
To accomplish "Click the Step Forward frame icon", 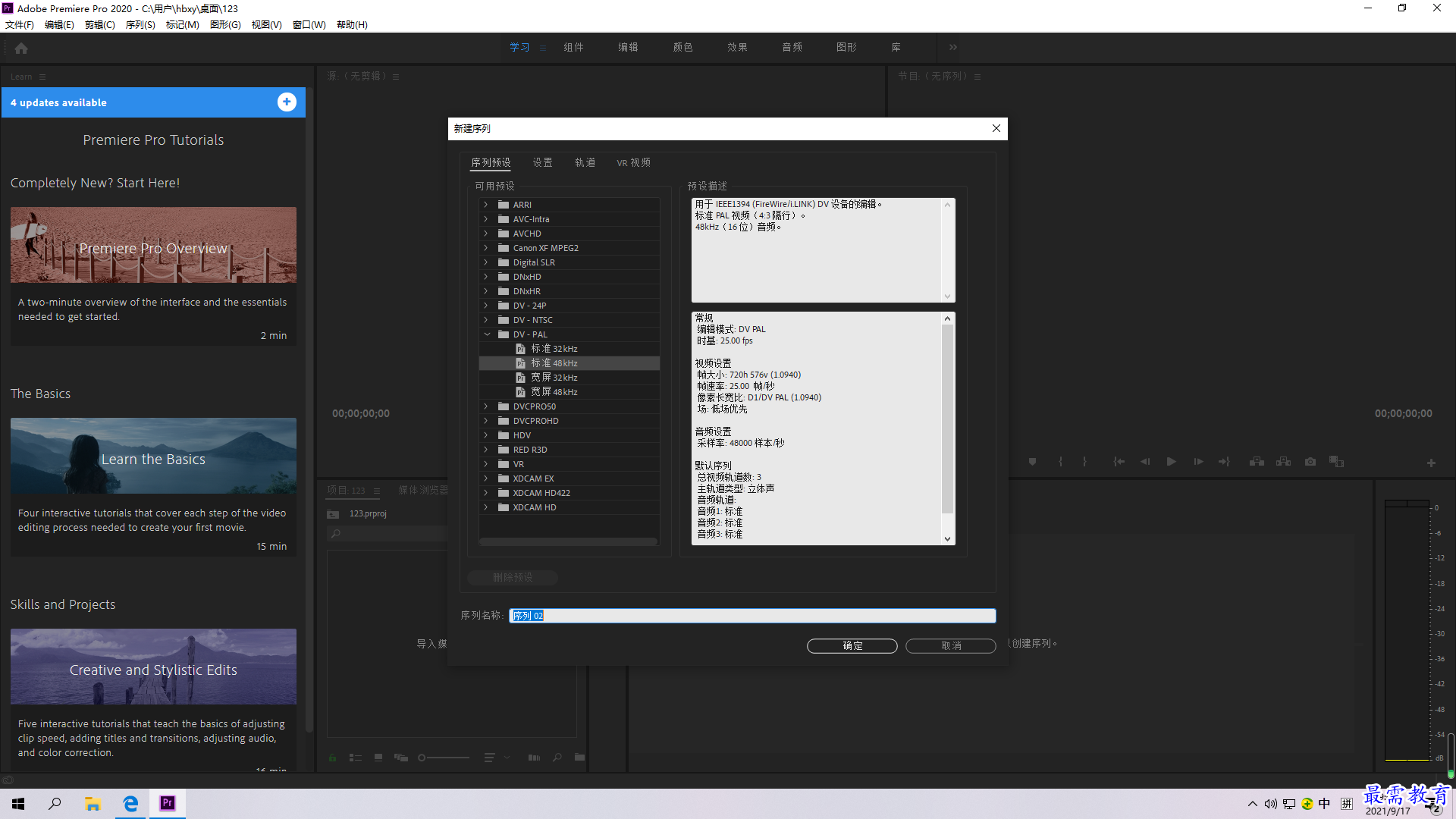I will pos(1198,461).
